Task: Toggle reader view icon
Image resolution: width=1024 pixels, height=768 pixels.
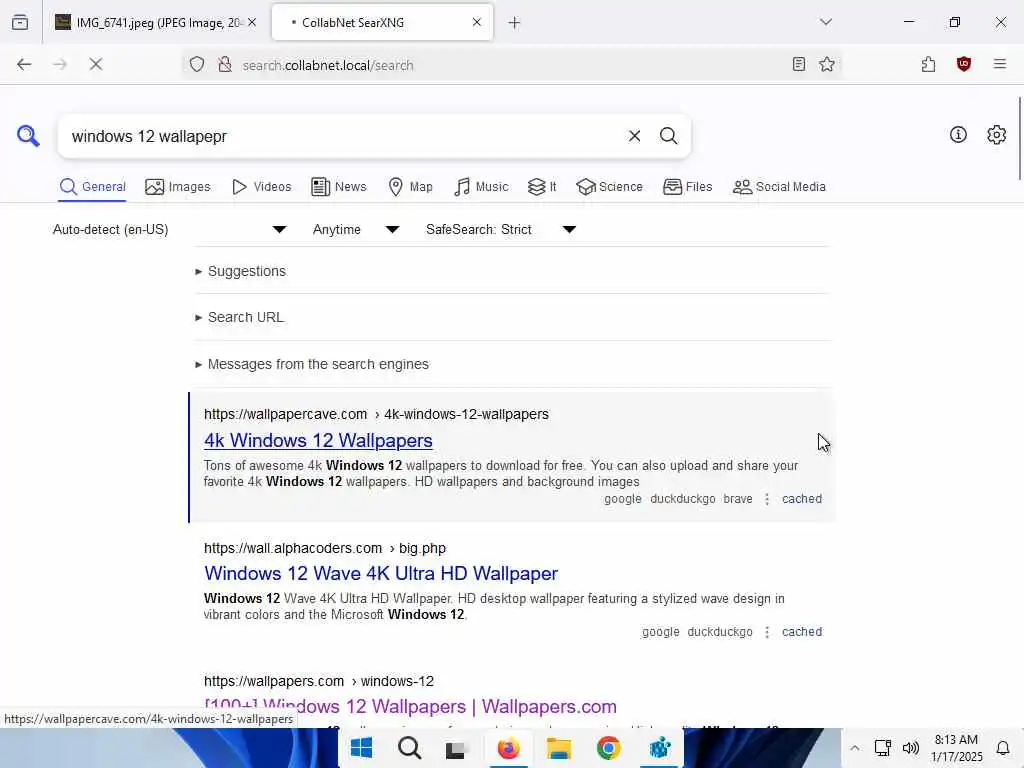Action: click(798, 64)
